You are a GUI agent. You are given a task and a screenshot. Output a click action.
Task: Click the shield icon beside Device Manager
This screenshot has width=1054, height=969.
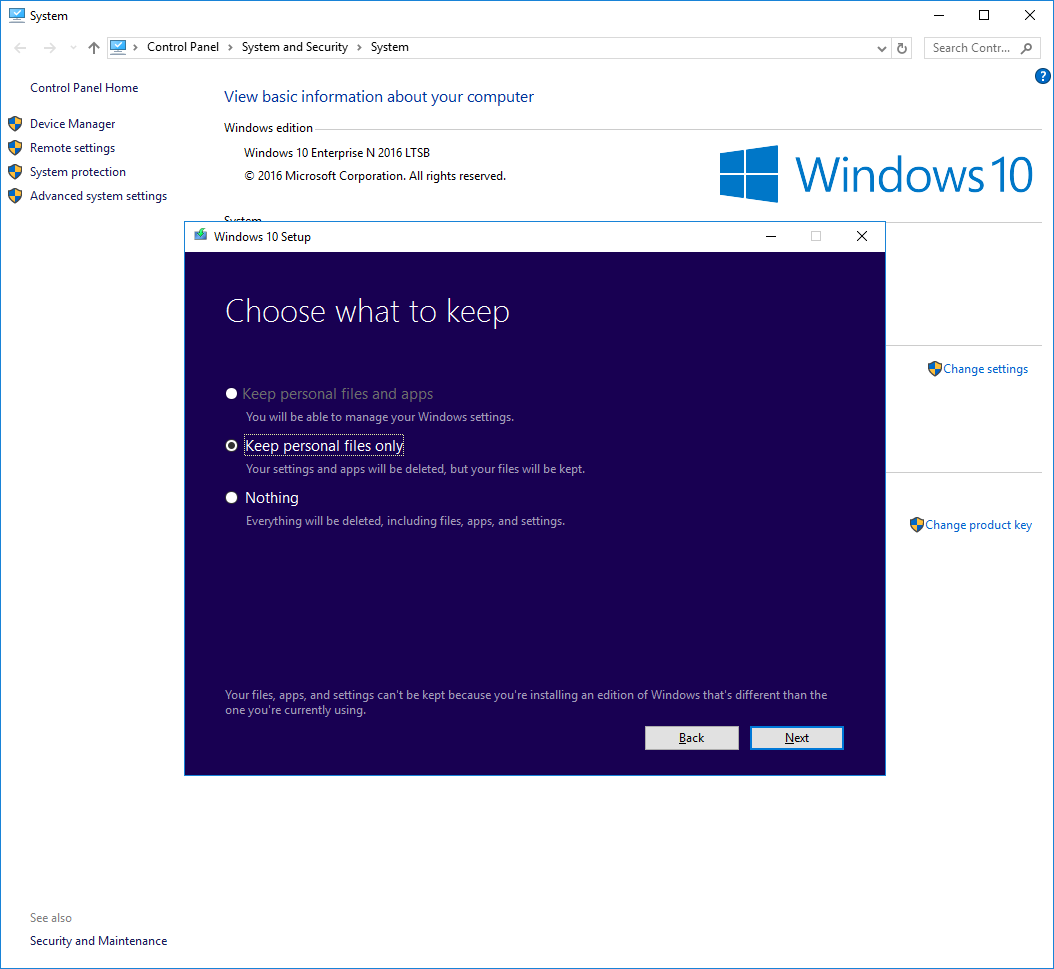[15, 124]
